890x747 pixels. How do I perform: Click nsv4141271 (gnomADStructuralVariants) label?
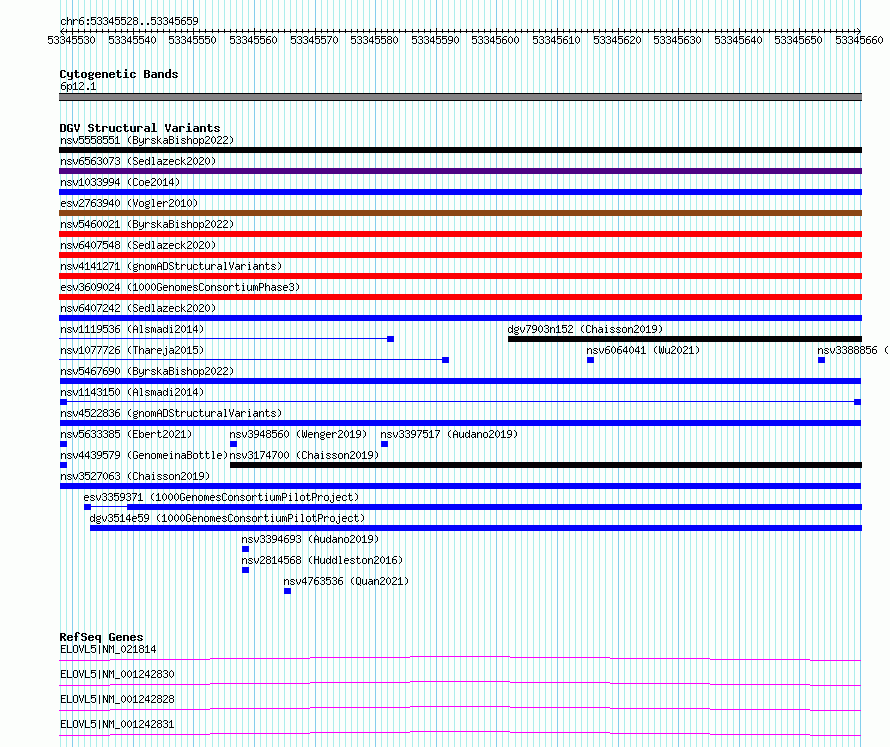click(171, 266)
